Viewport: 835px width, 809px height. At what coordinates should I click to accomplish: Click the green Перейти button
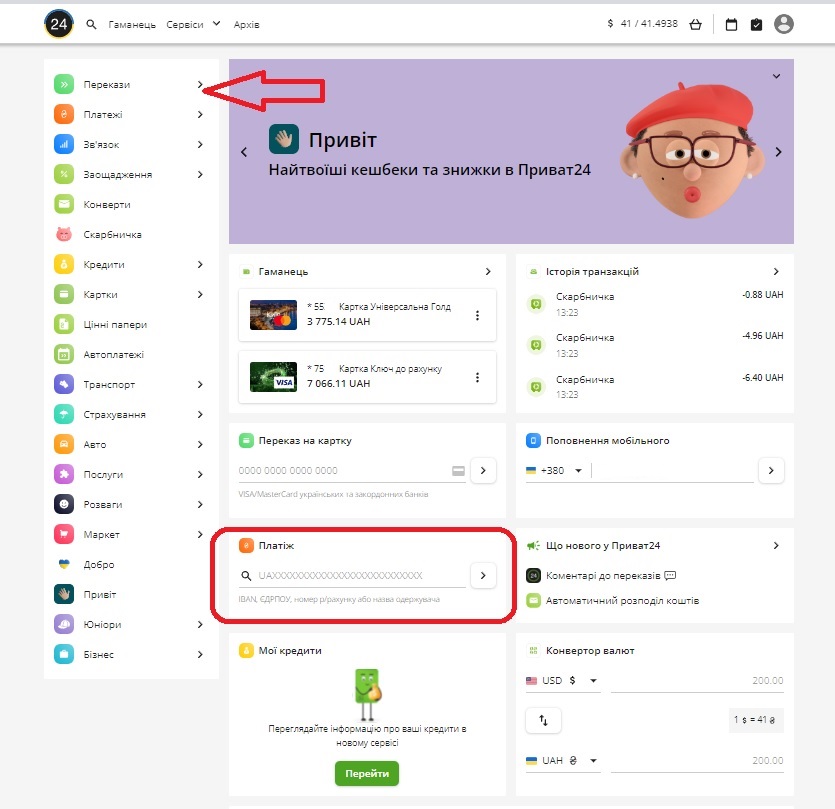[367, 774]
